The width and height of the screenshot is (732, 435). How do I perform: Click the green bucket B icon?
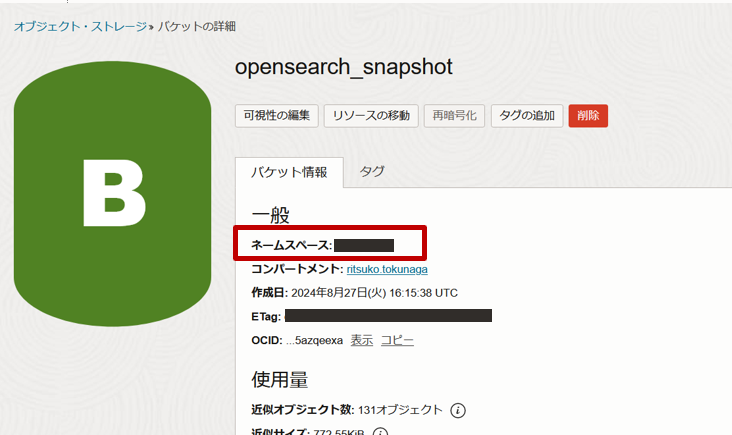(x=113, y=194)
